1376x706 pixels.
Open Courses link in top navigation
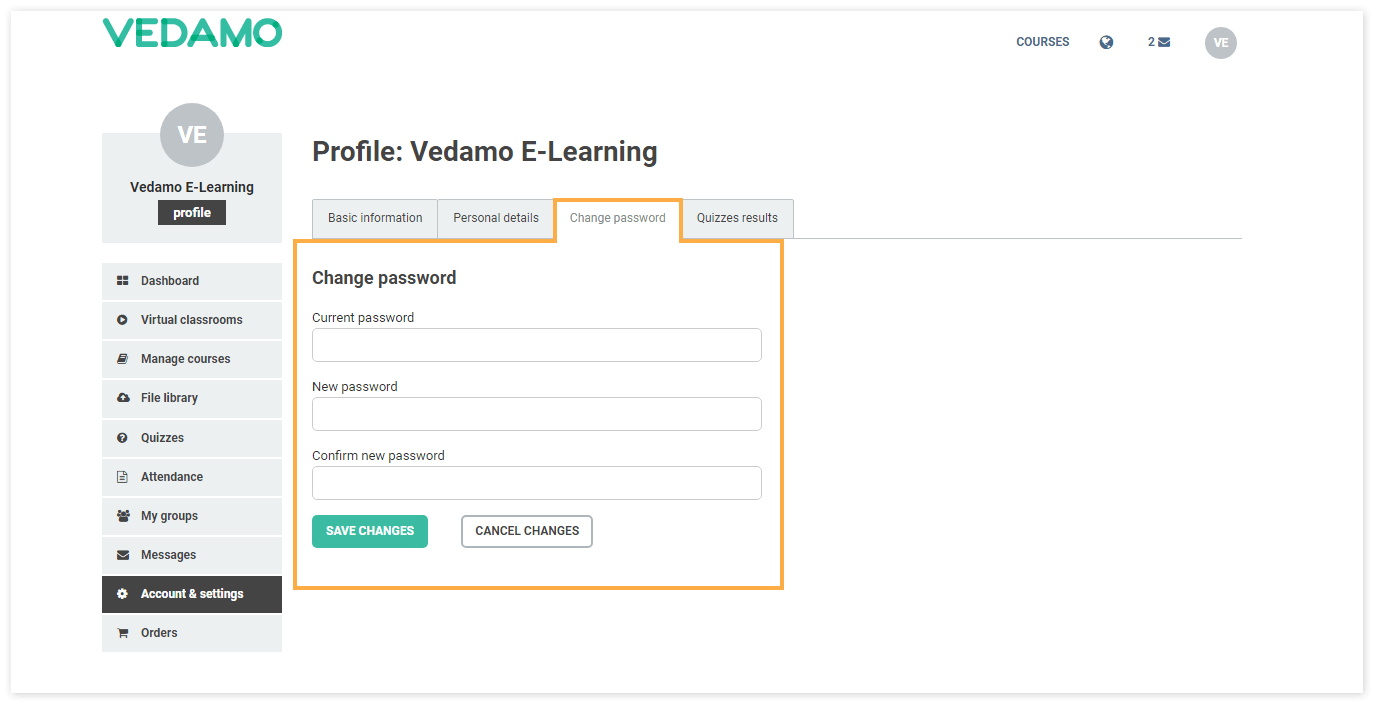coord(1042,42)
